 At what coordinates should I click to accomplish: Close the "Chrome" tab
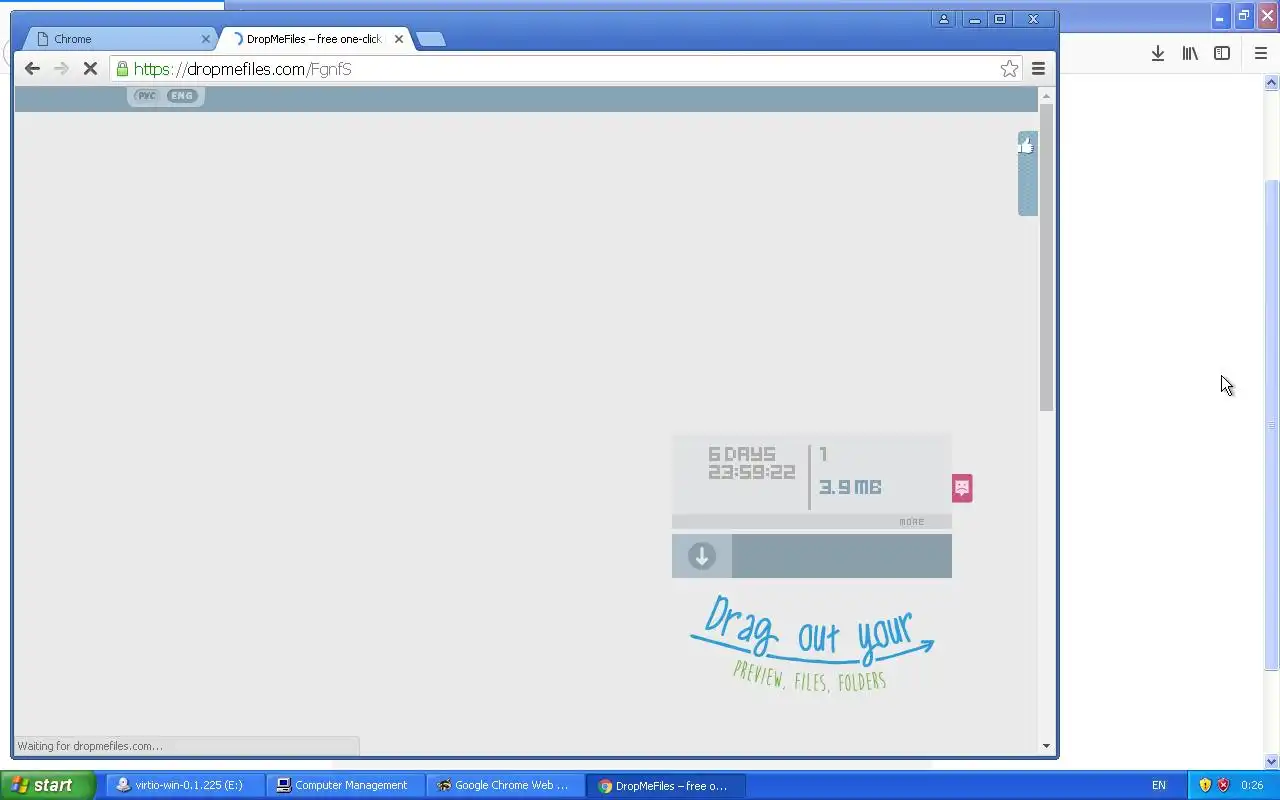(x=206, y=39)
